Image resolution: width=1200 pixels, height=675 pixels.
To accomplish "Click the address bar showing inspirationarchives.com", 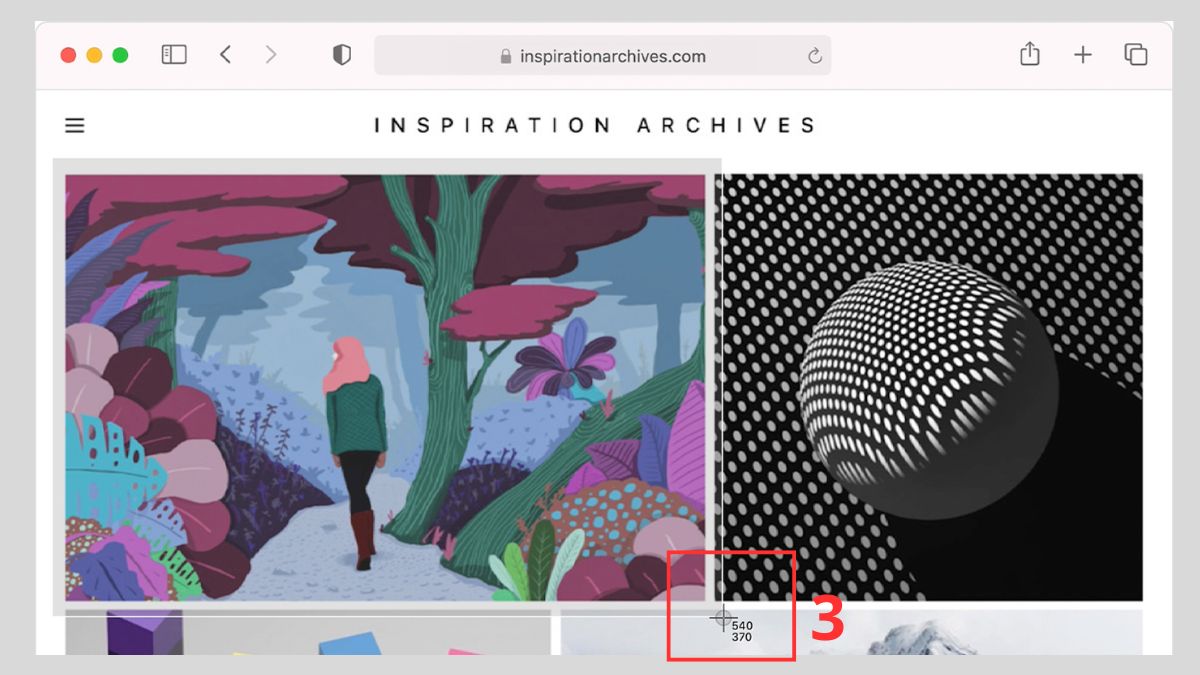I will coord(603,56).
